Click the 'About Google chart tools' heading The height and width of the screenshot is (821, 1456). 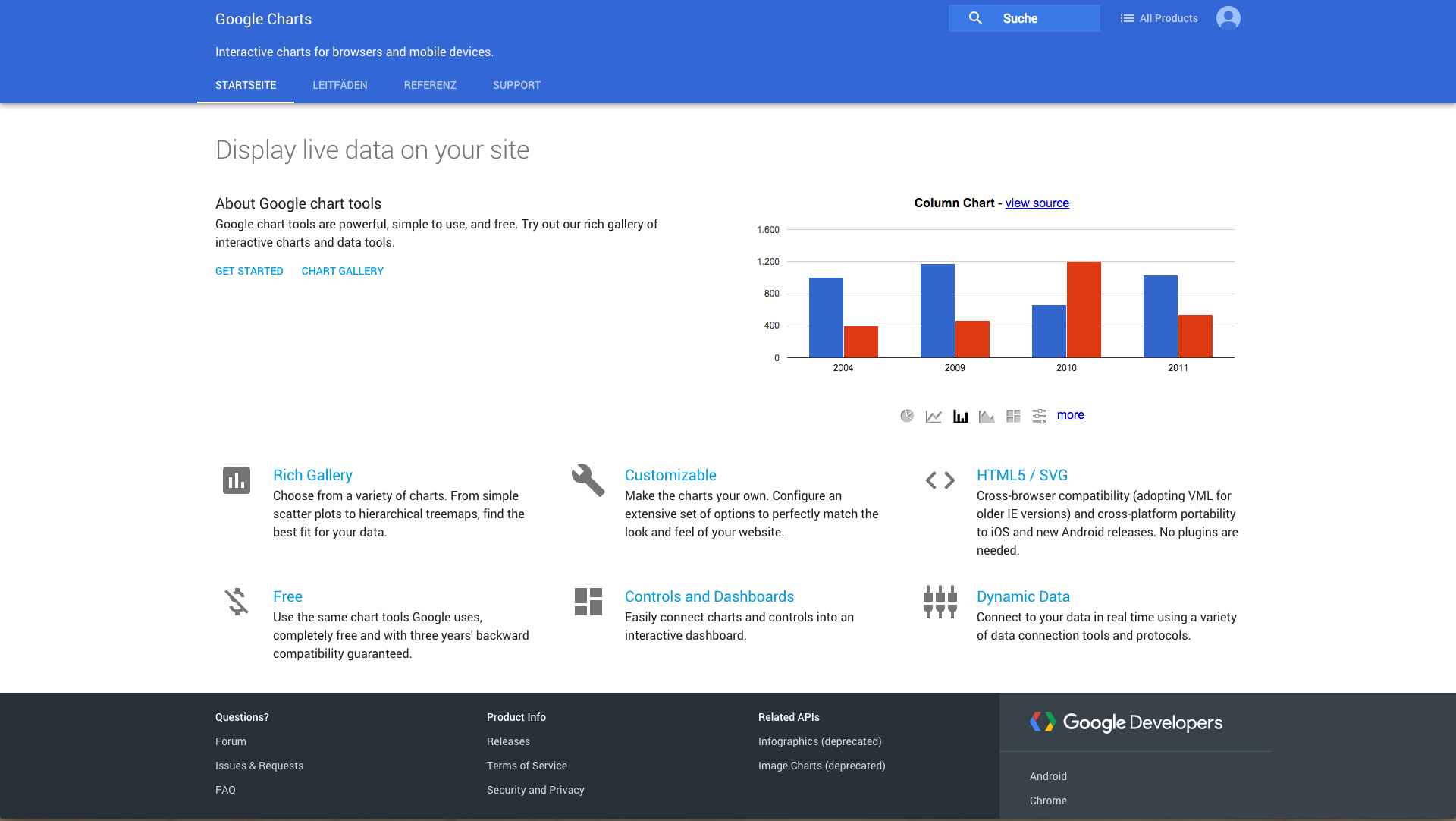tap(298, 203)
